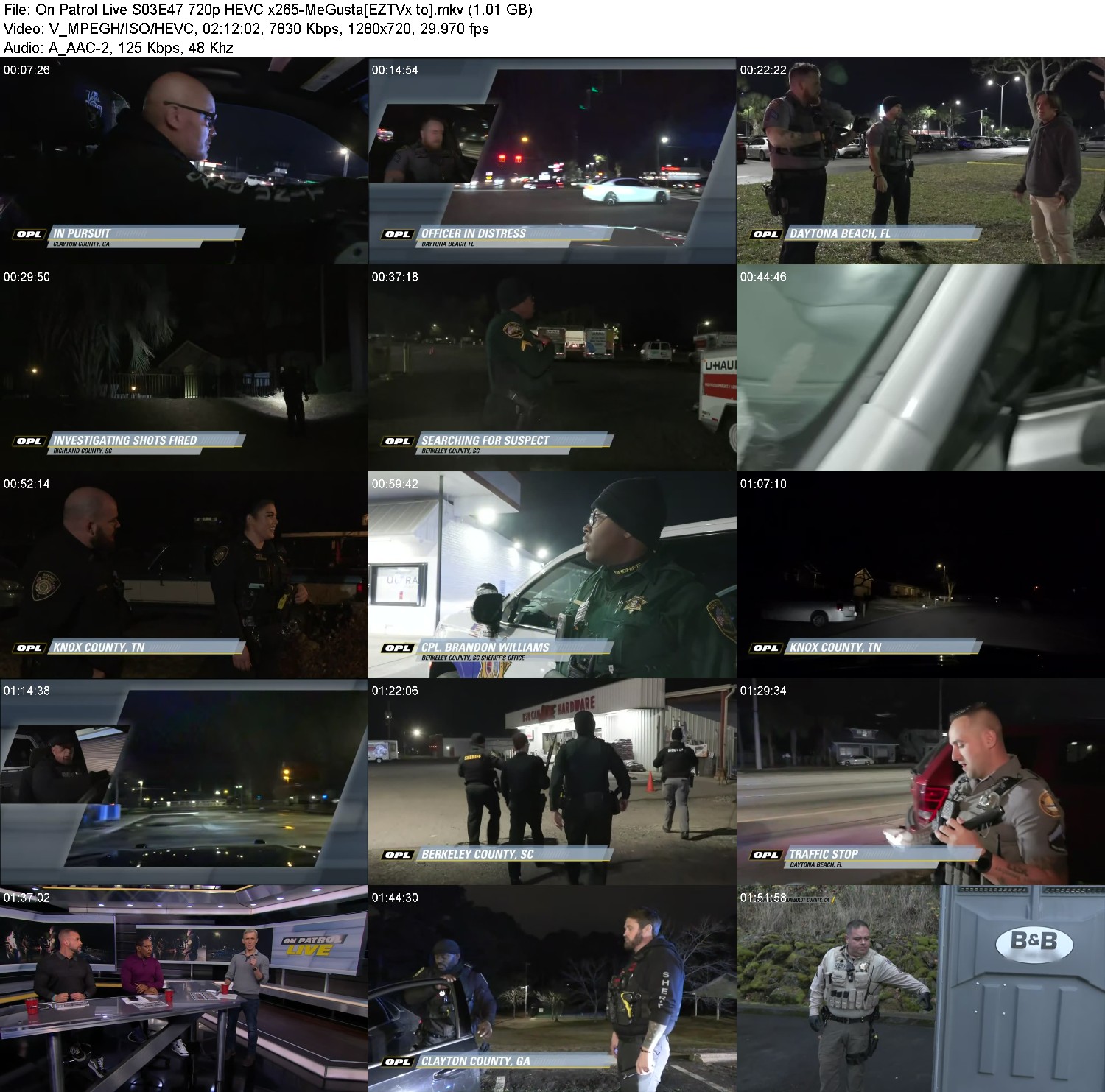The width and height of the screenshot is (1105, 1092).
Task: Select the 00:37:18 Searching for Suspect frame
Action: pyautogui.click(x=552, y=368)
